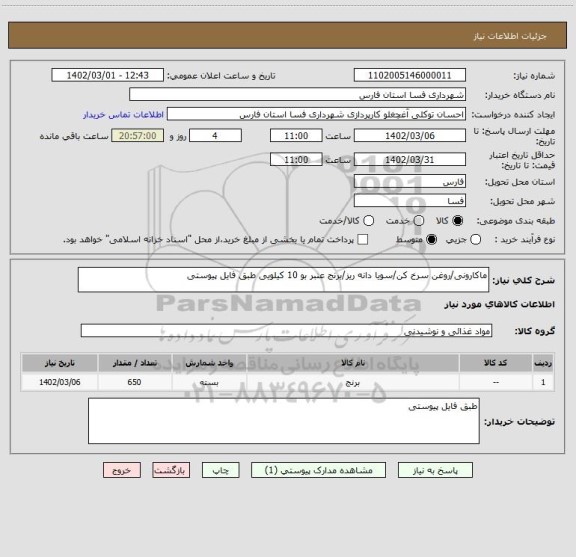Click the بسته unit cell
The height and width of the screenshot is (557, 576).
click(209, 382)
